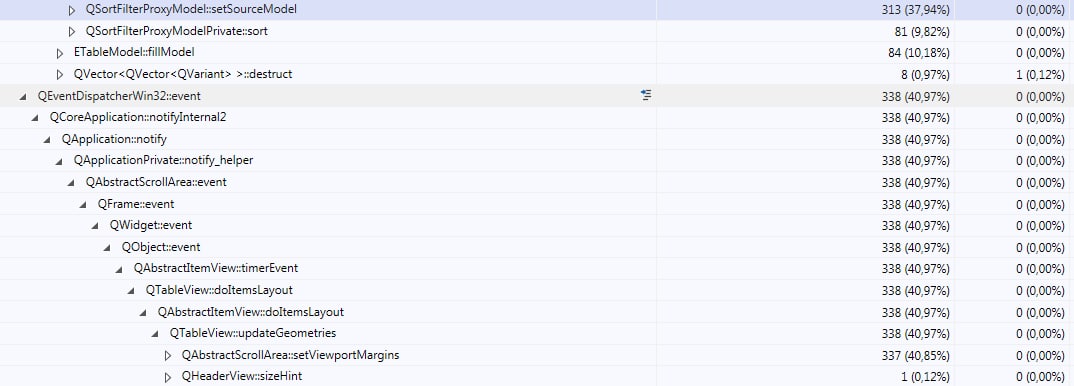
Task: Collapse QTableView::updateGeometries node
Action: 155,333
